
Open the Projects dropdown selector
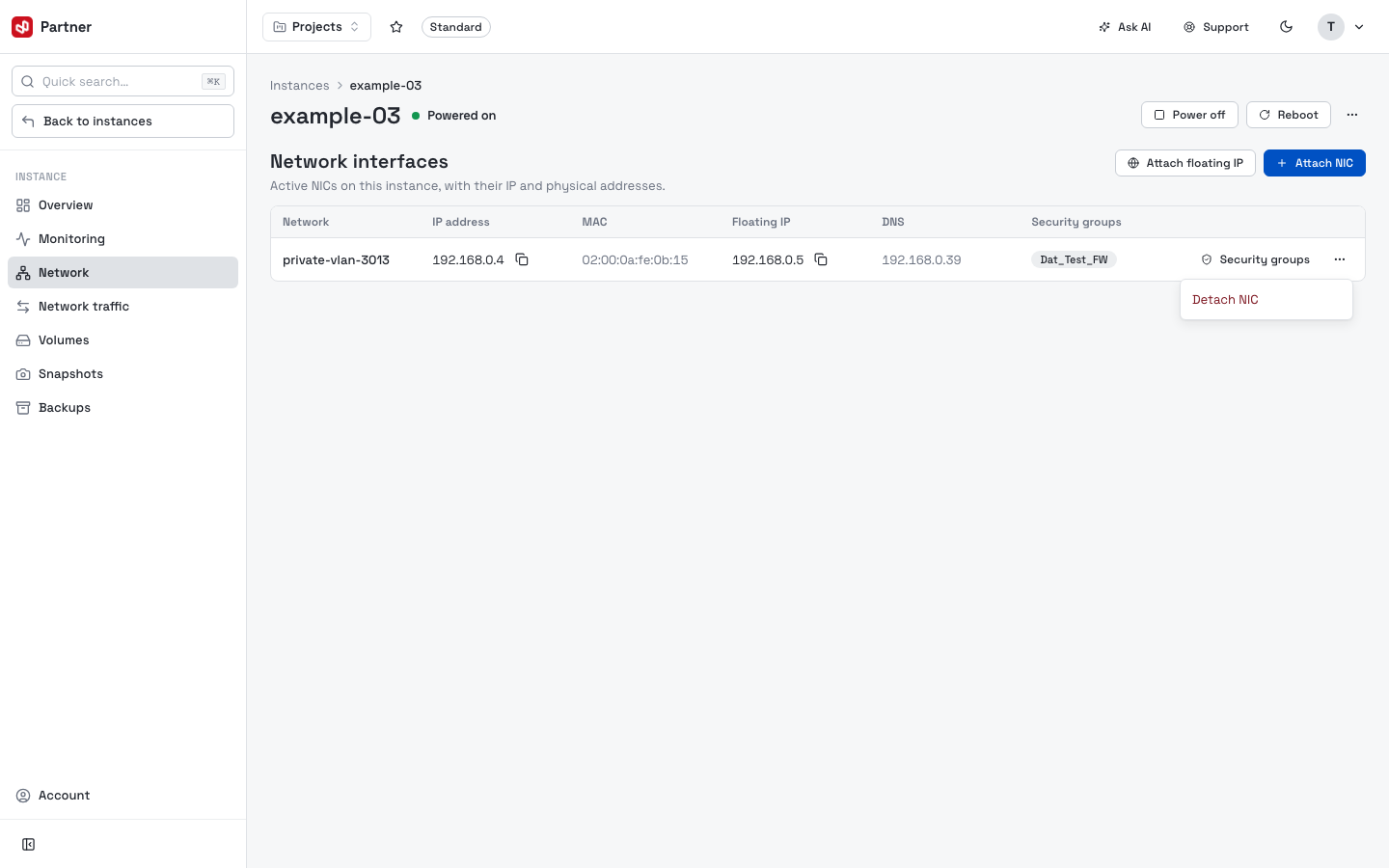tap(316, 27)
